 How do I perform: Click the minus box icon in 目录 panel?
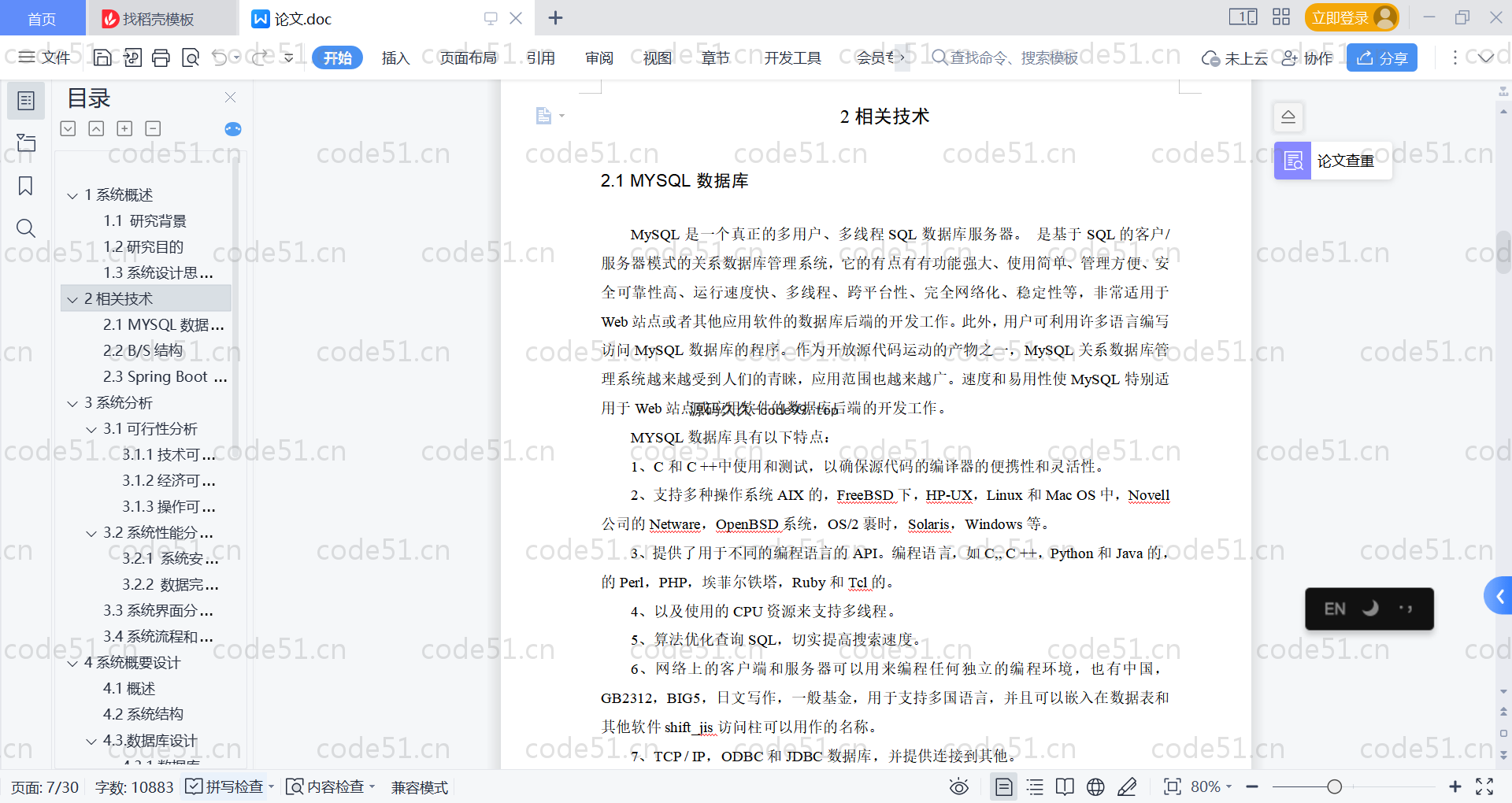tap(153, 128)
